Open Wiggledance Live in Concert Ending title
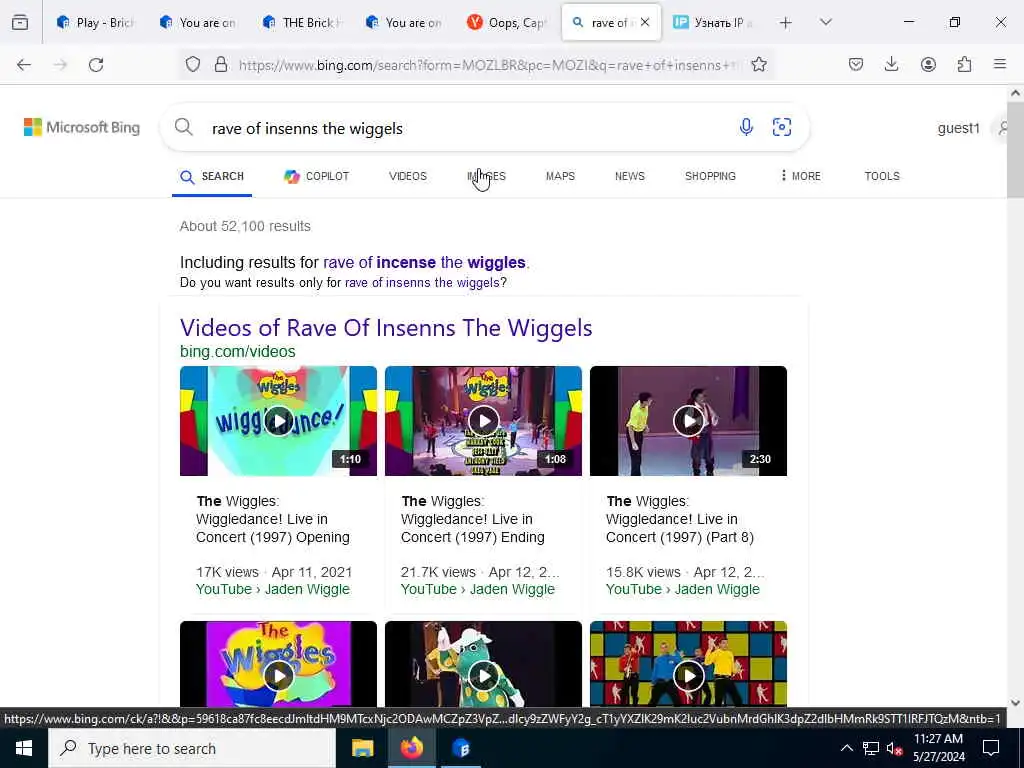 [x=473, y=519]
